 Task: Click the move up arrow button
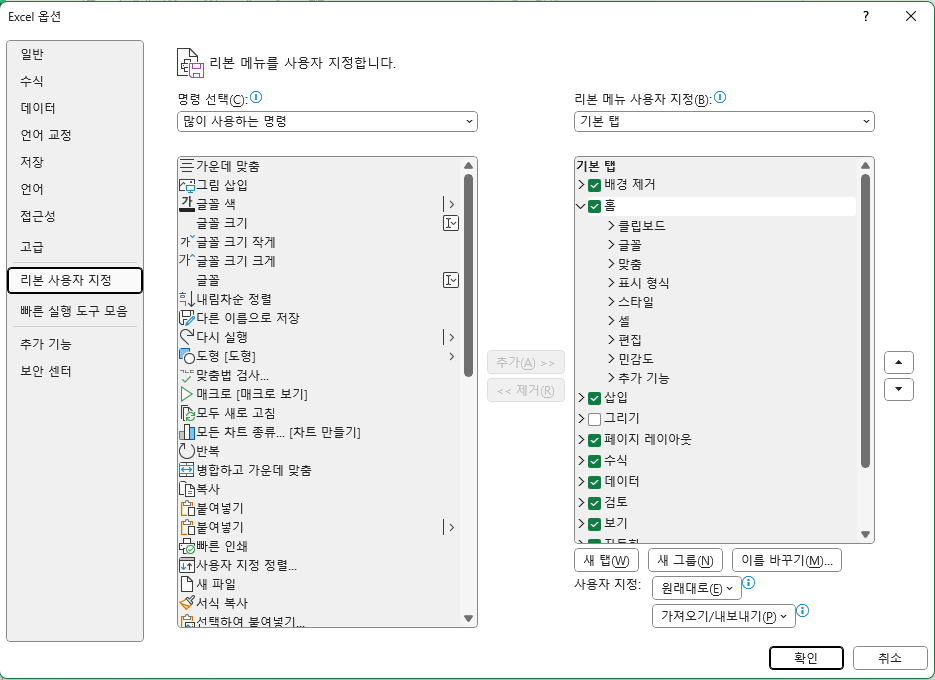[899, 362]
